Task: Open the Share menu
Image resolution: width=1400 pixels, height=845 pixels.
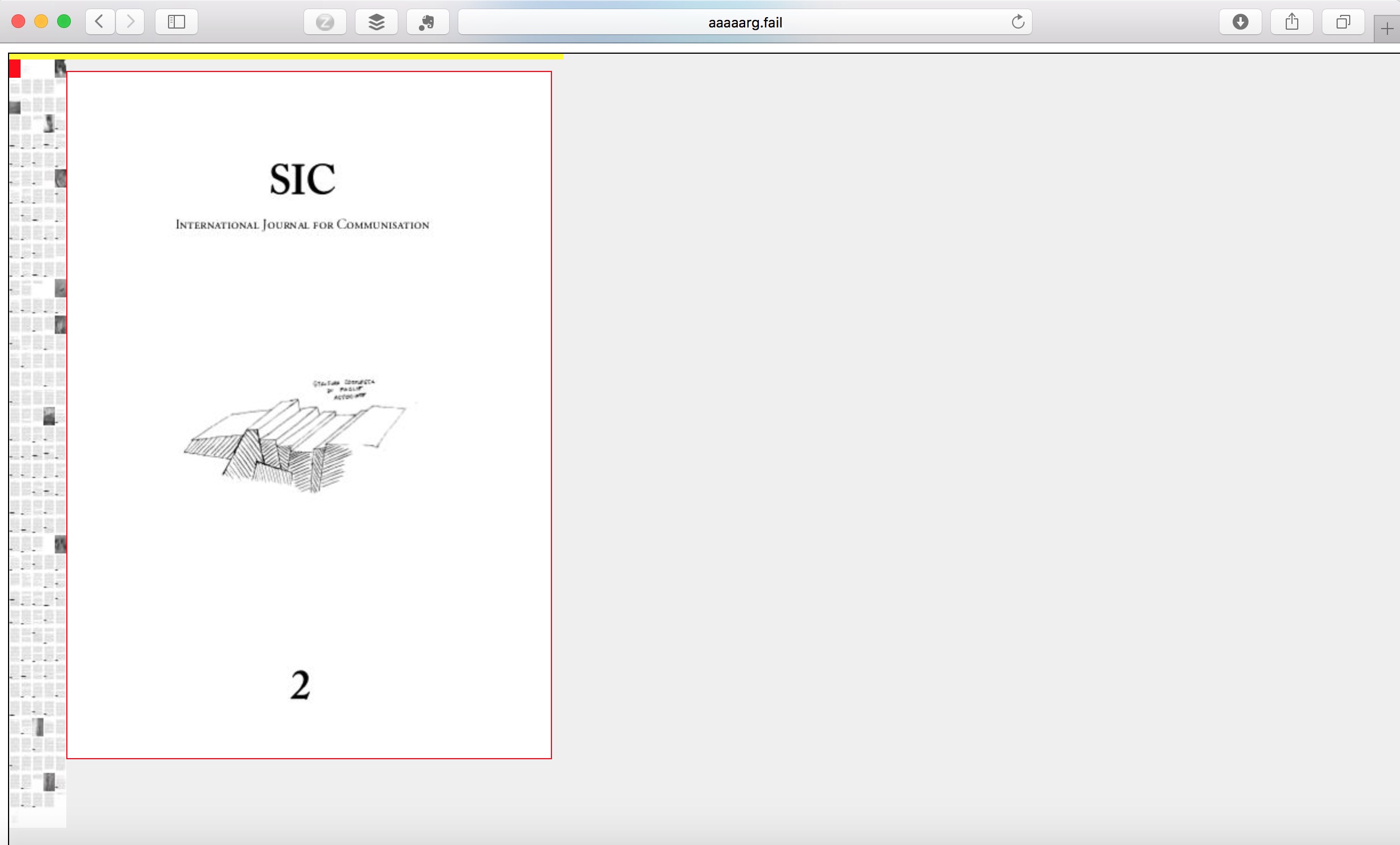Action: click(x=1291, y=22)
